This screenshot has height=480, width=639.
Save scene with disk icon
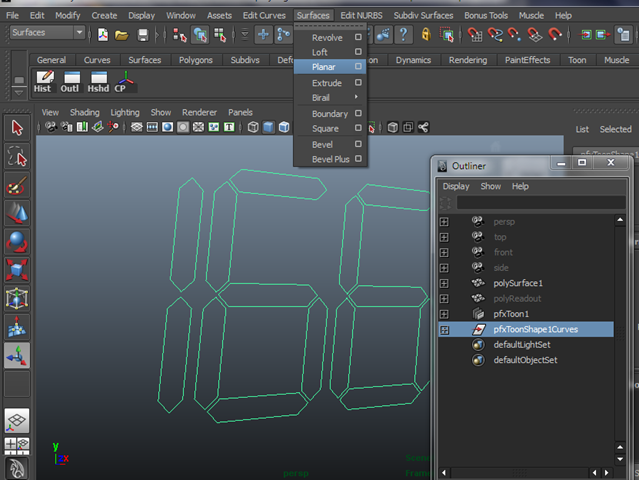(143, 35)
